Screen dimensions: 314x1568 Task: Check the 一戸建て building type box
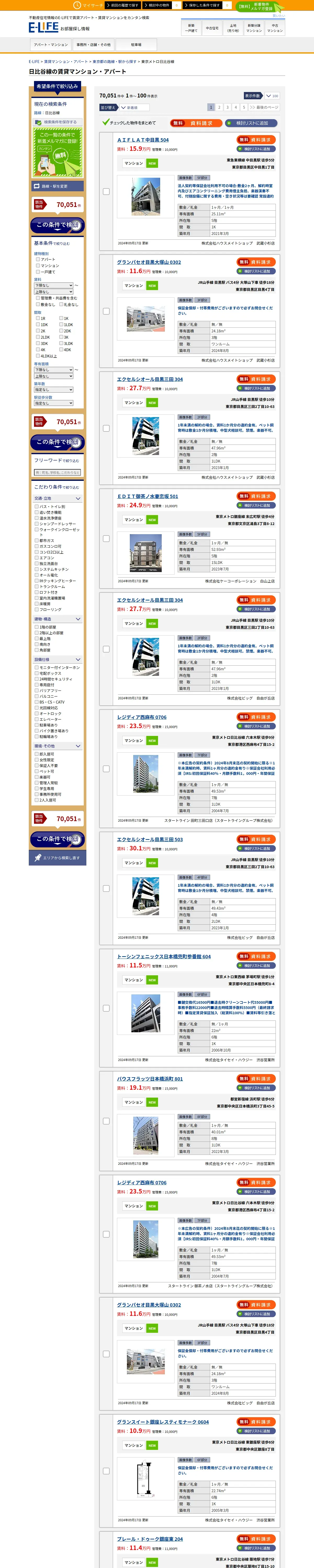click(x=38, y=272)
